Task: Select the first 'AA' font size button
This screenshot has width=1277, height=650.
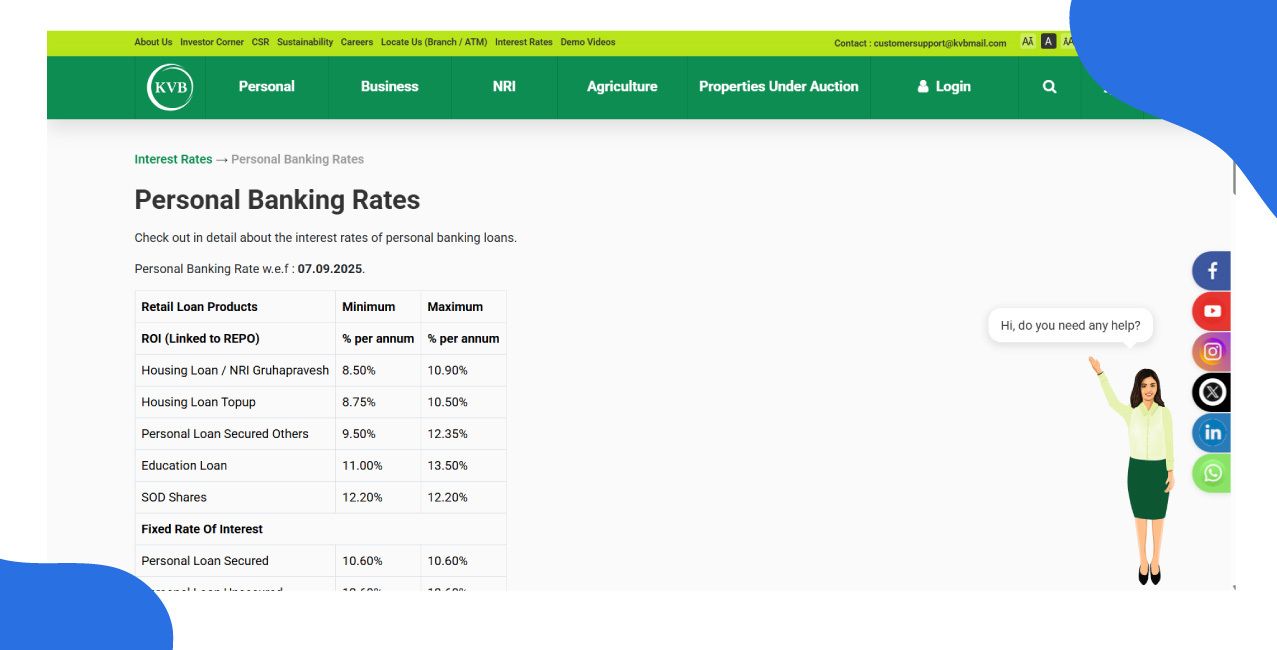Action: (x=1027, y=42)
